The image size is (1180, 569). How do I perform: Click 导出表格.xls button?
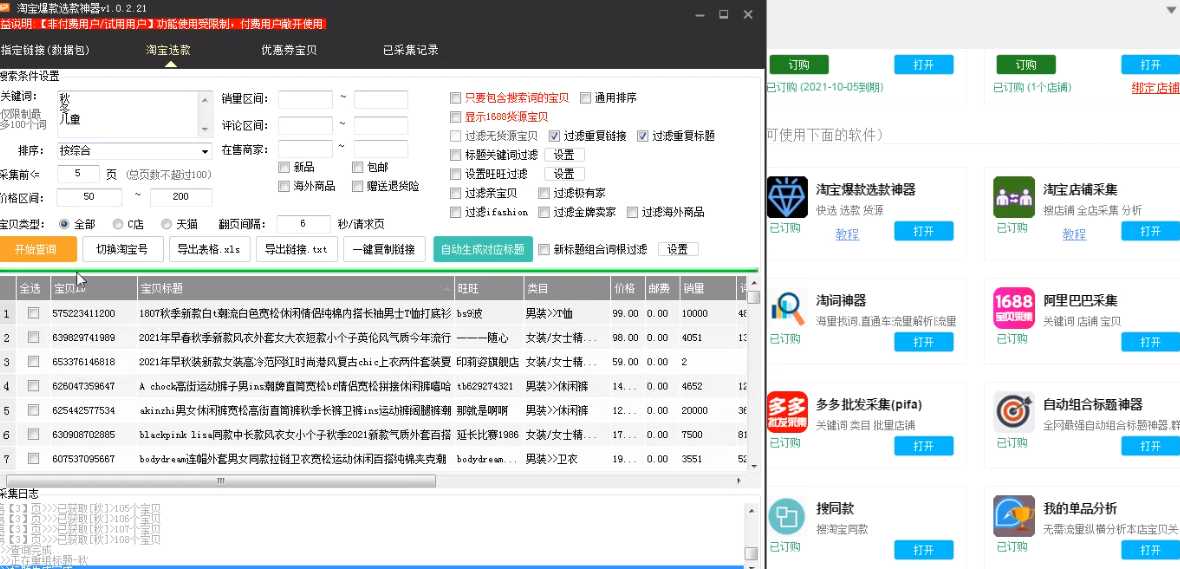(209, 249)
